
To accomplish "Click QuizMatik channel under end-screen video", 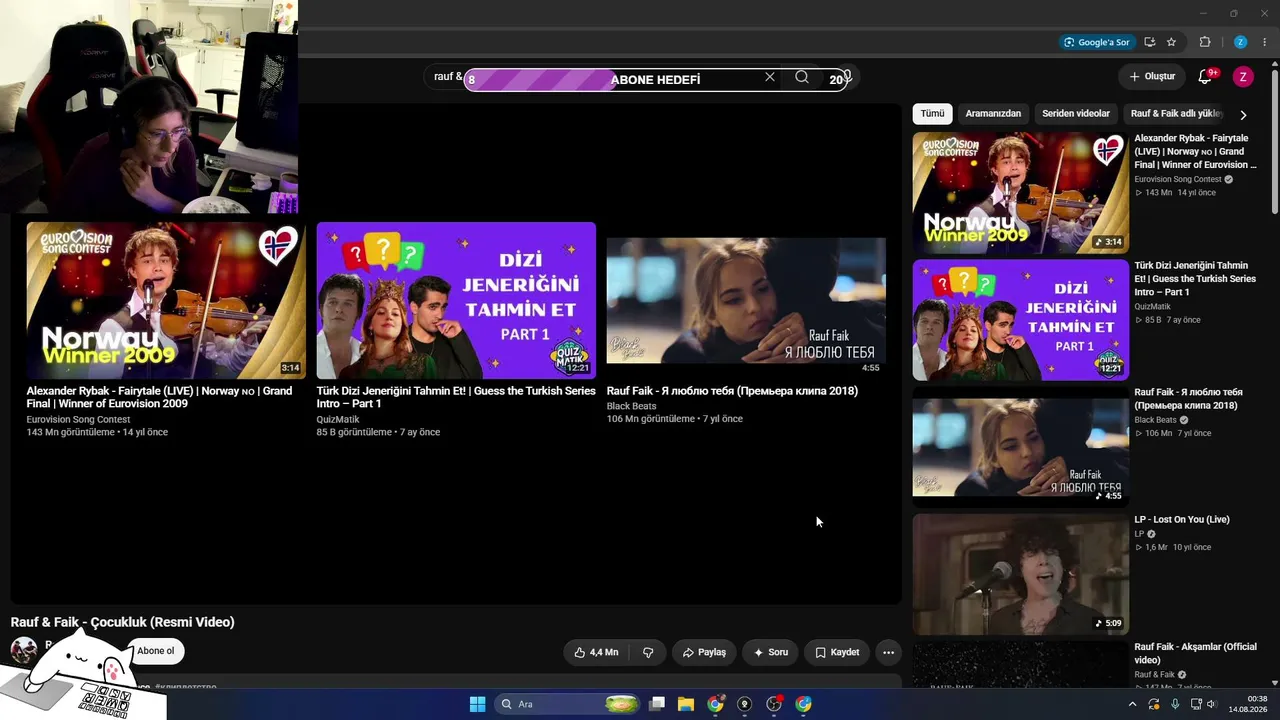I will 338,420.
